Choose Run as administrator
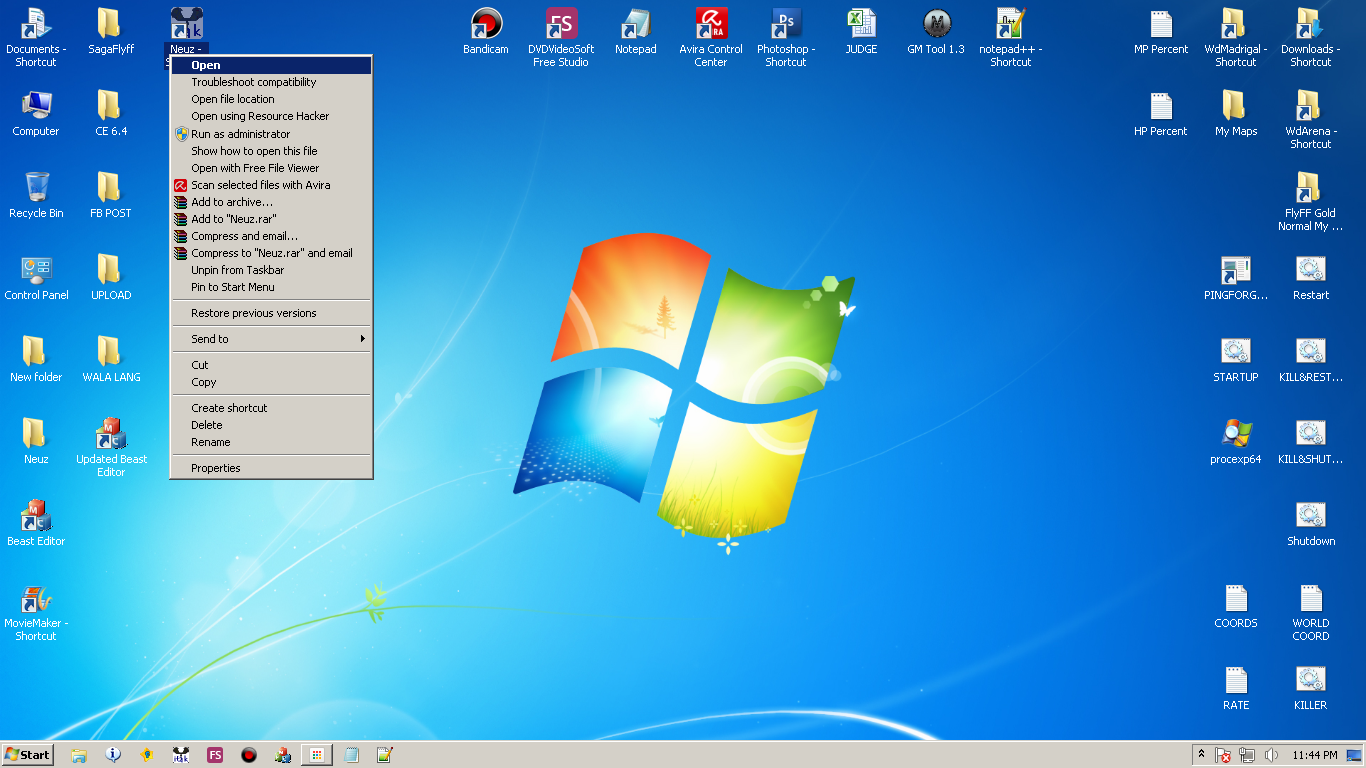The width and height of the screenshot is (1366, 768). point(271,133)
